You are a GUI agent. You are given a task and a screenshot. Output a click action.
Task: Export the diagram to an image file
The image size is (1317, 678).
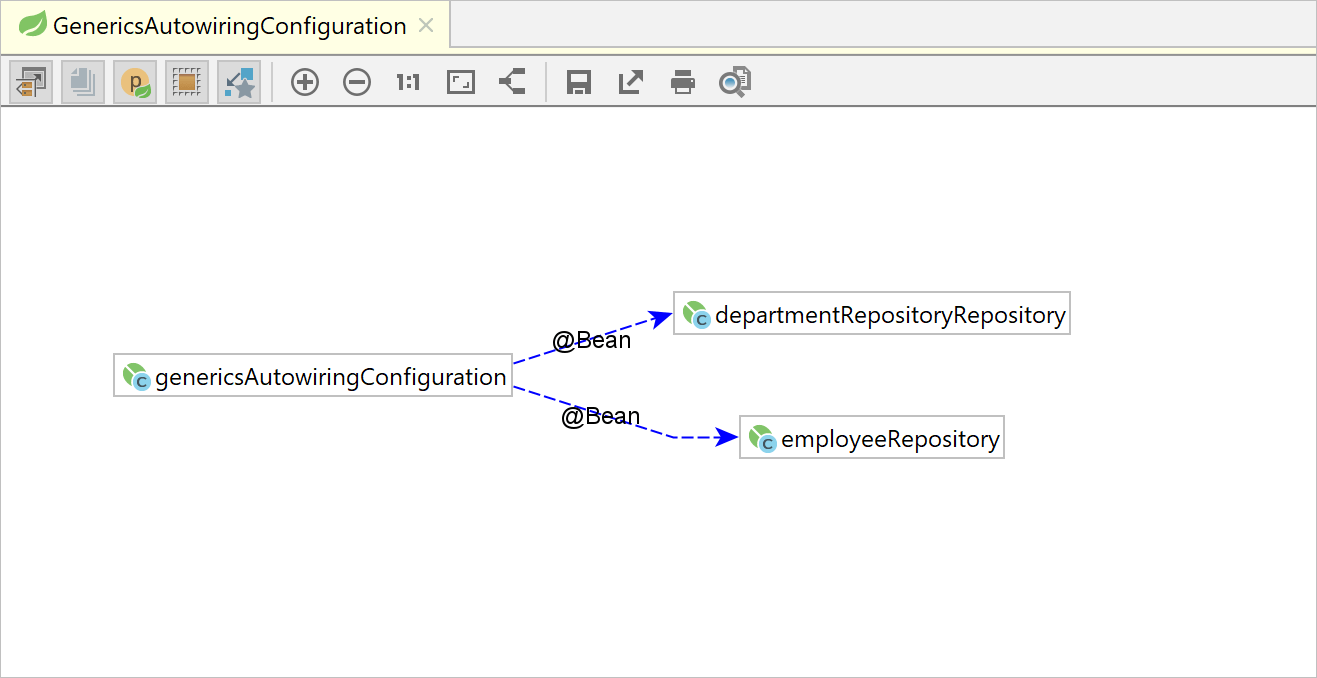click(x=630, y=82)
